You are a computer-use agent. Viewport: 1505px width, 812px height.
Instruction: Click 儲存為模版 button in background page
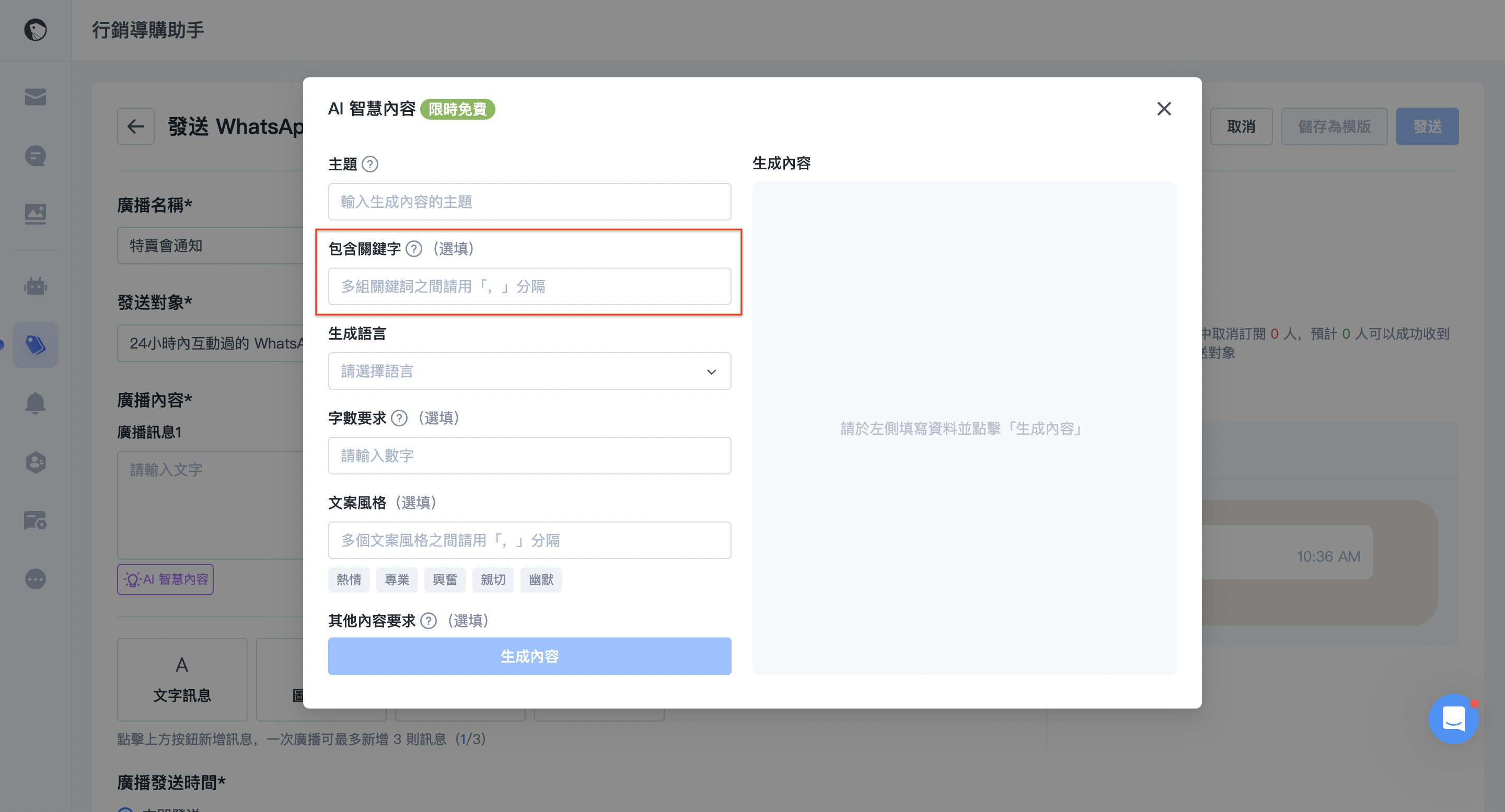1334,126
